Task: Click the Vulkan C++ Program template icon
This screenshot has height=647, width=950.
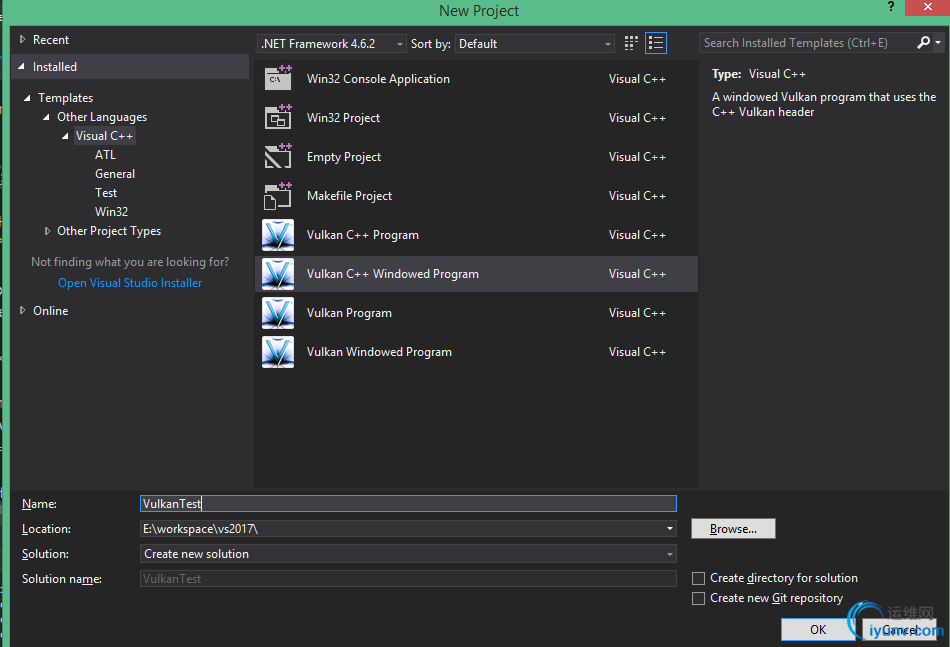Action: click(278, 235)
